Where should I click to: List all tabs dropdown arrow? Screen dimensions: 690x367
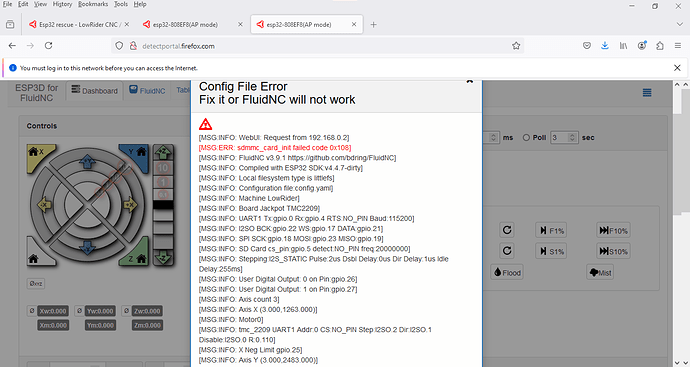click(x=679, y=25)
